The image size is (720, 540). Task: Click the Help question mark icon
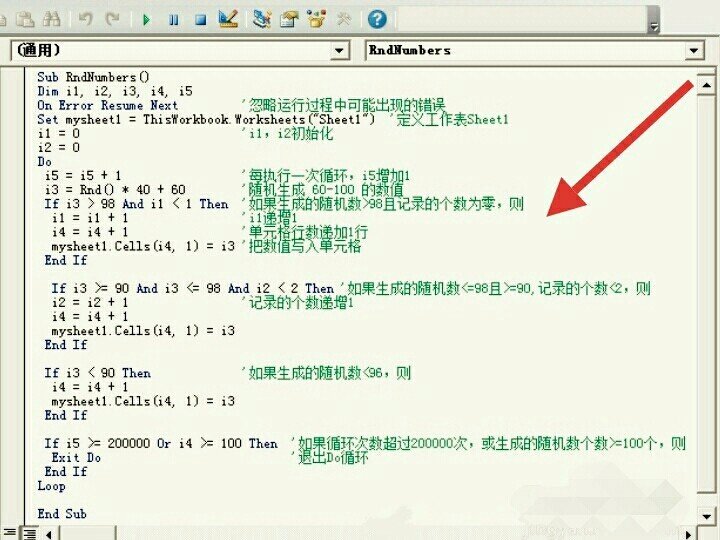[x=377, y=18]
